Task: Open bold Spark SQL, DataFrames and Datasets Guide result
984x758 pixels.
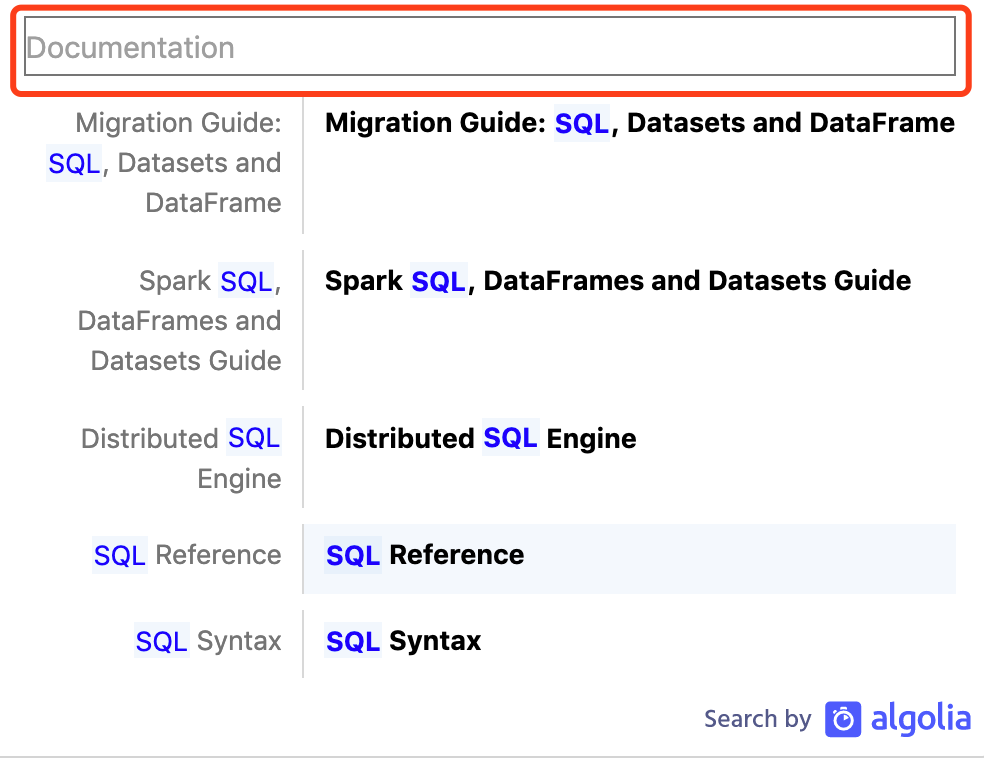Action: (x=618, y=281)
